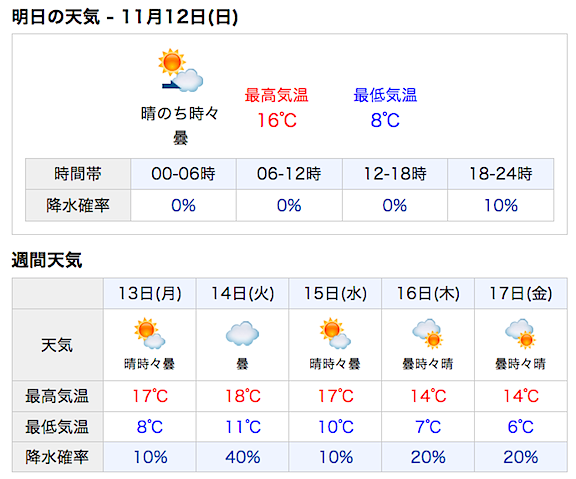Click the 10% value under 18-24時

(x=501, y=205)
